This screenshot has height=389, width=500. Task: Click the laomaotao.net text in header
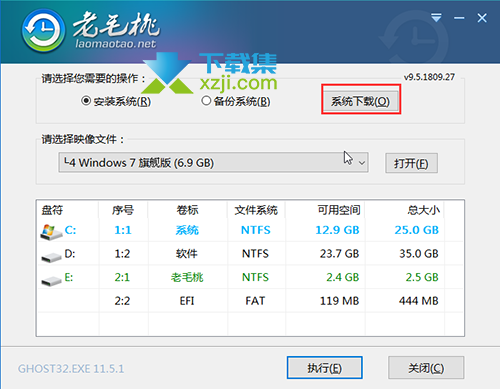(116, 44)
